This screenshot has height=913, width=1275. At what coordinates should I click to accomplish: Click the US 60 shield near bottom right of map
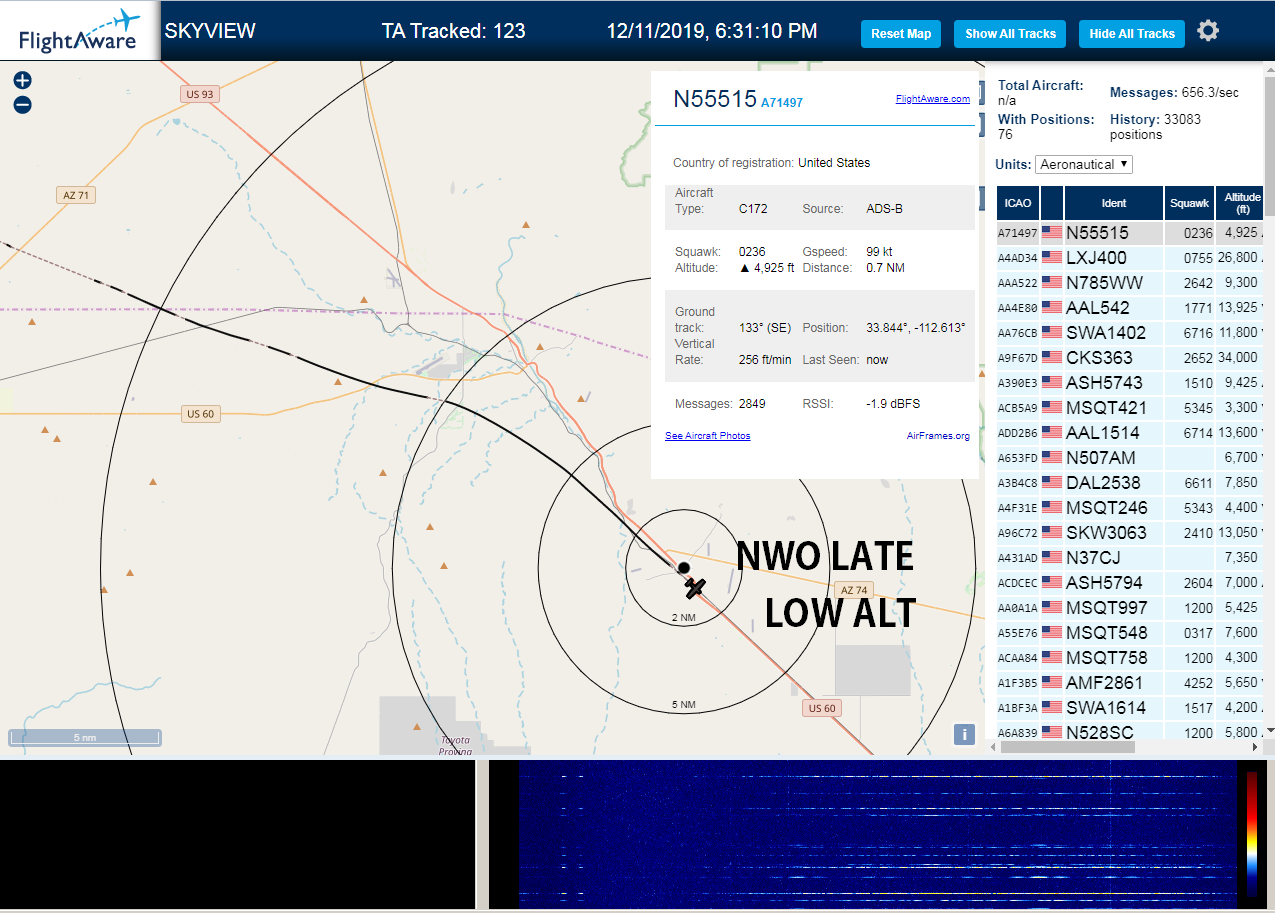tap(821, 708)
